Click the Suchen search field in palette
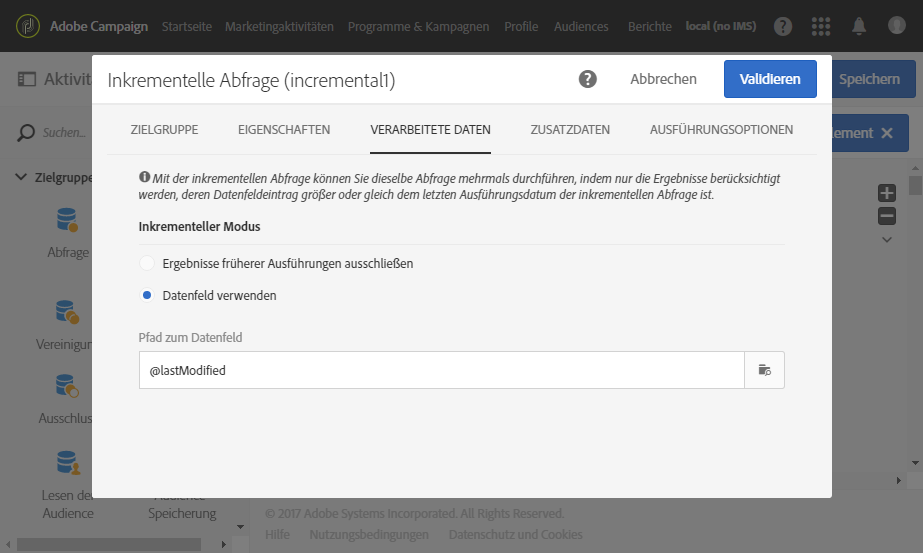 (64, 133)
